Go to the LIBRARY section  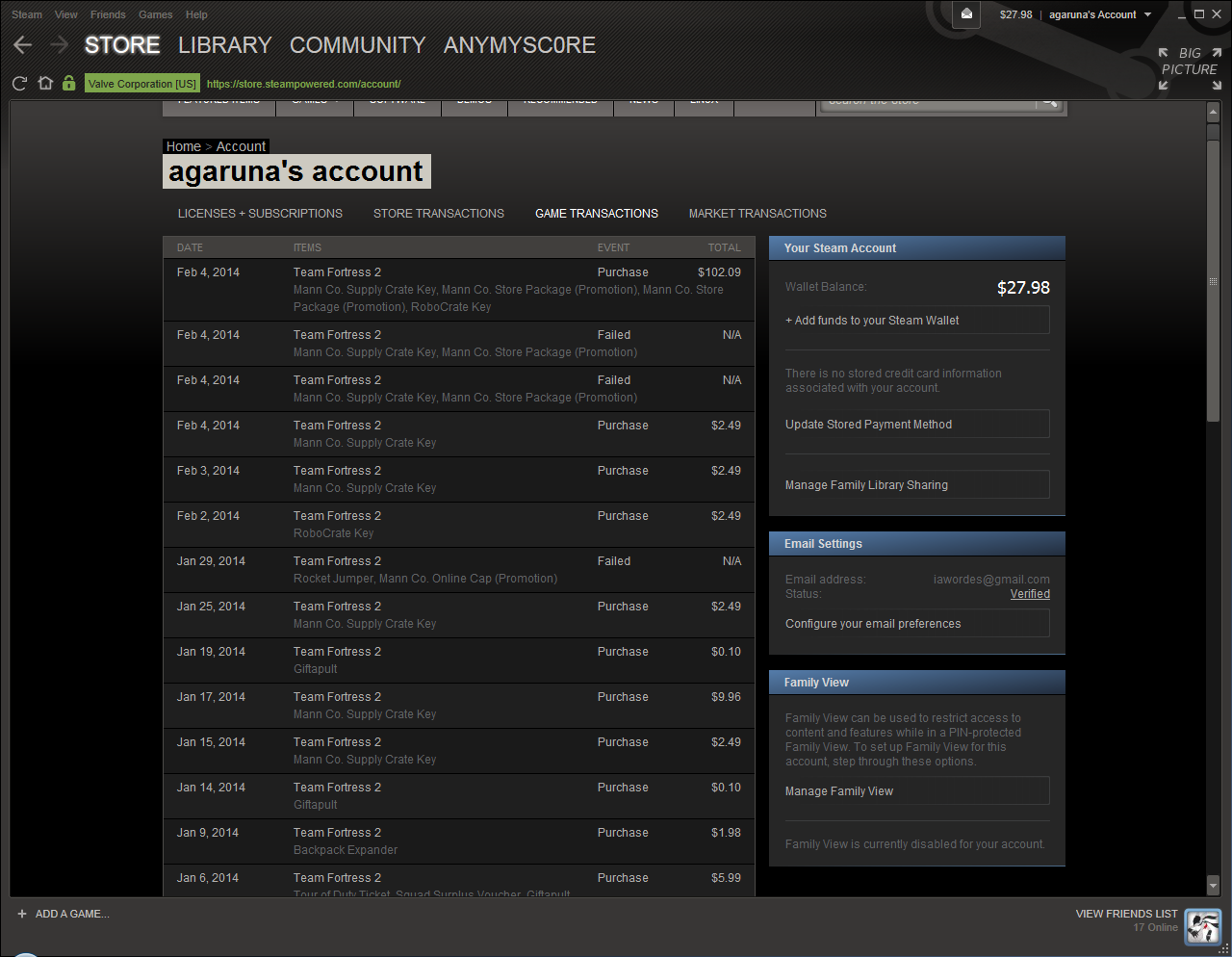tap(225, 45)
